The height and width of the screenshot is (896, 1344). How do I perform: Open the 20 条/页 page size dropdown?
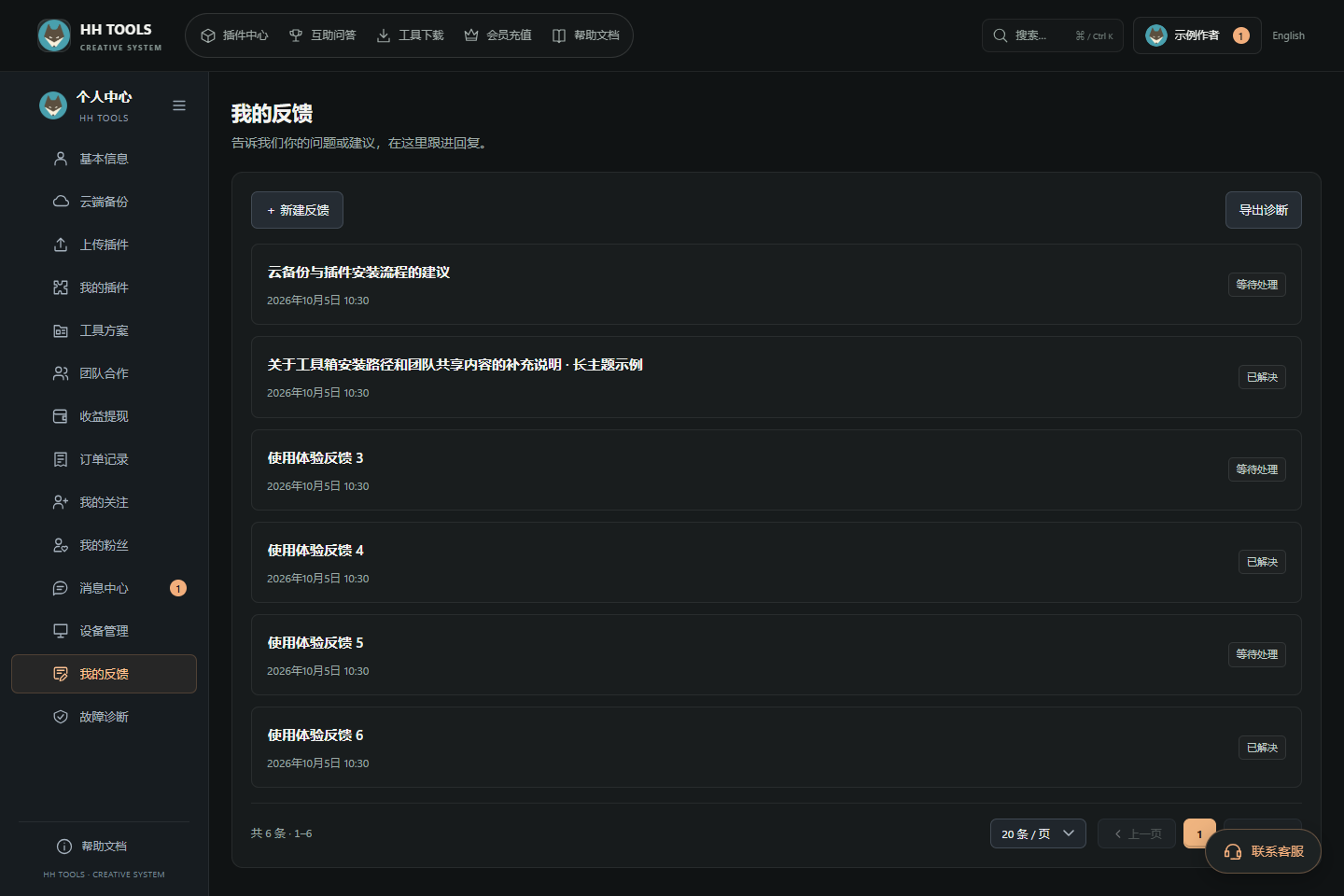[x=1038, y=833]
